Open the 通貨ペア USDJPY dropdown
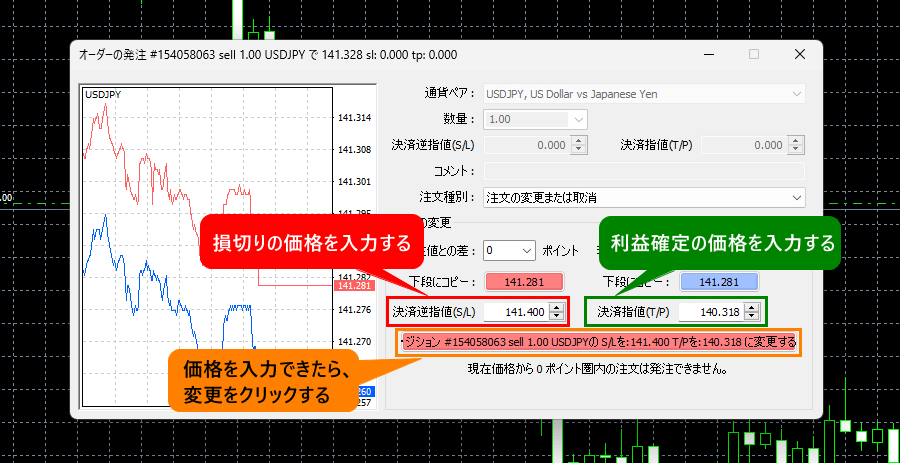The width and height of the screenshot is (900, 463). click(645, 94)
